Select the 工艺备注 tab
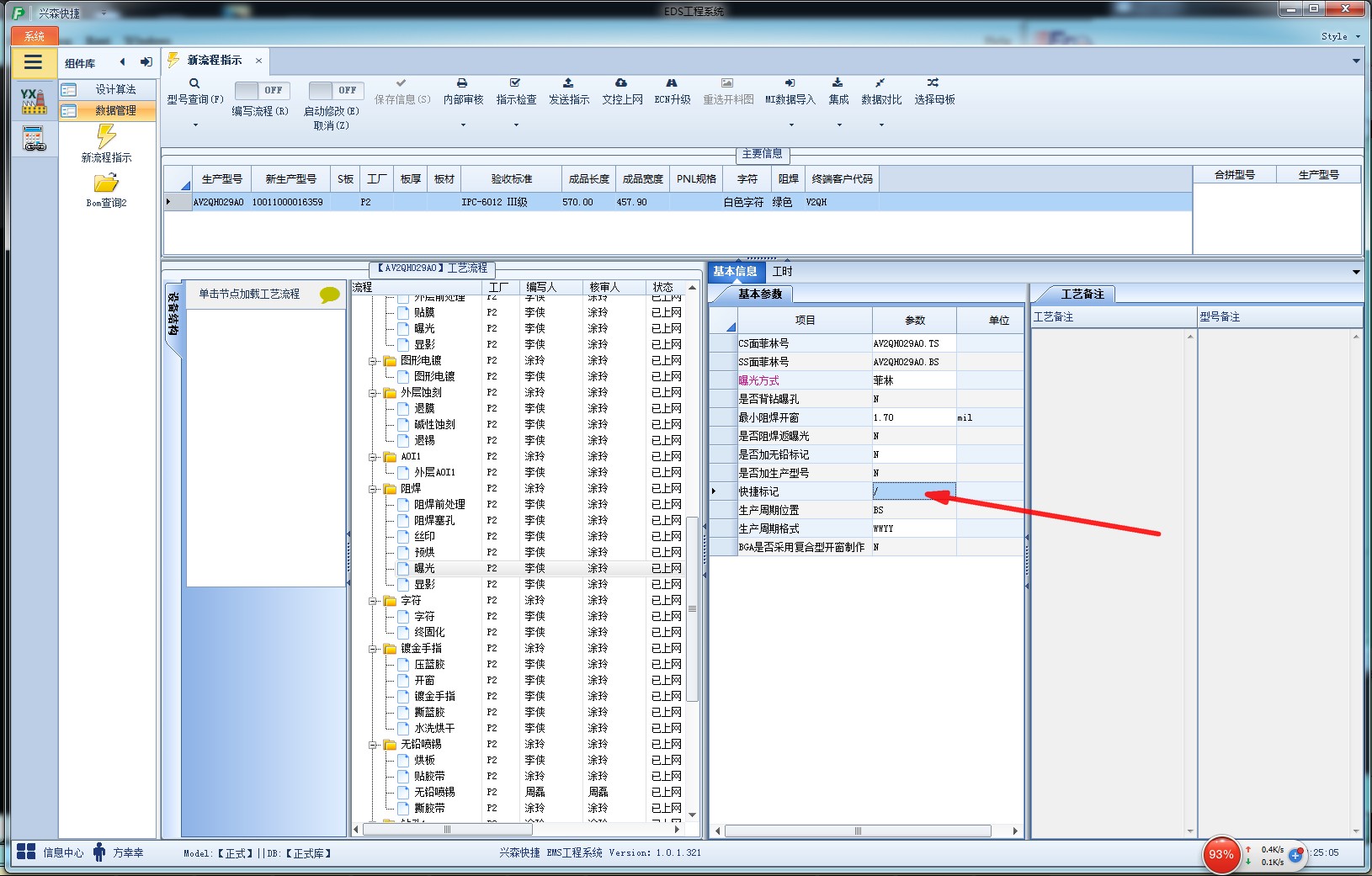 (1082, 294)
